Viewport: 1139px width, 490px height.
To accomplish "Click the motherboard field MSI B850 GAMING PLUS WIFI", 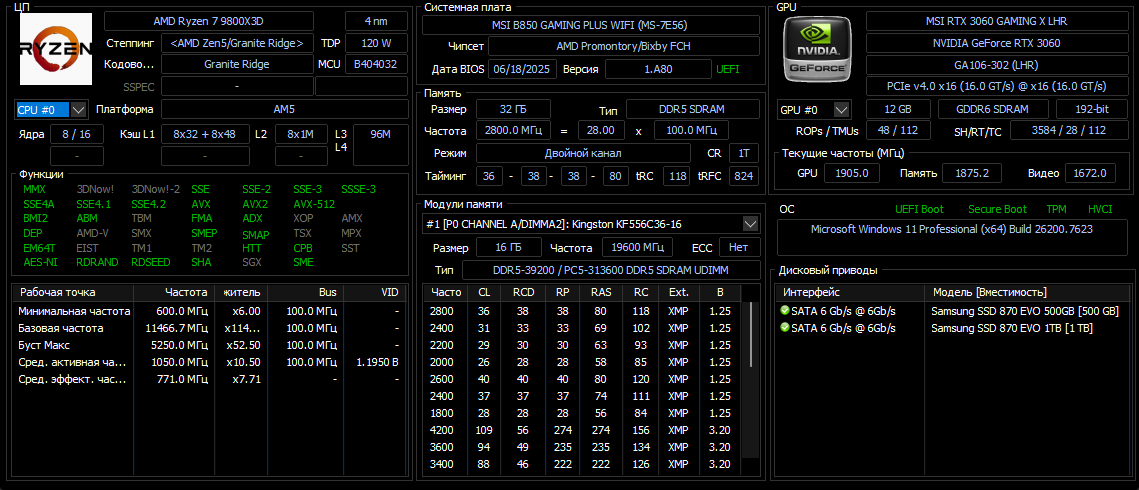I will tap(591, 25).
